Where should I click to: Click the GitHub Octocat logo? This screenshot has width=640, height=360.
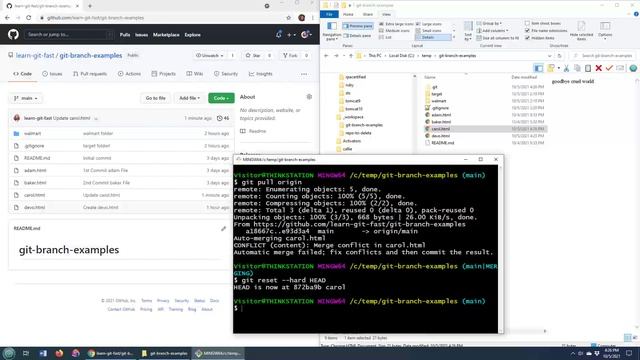13,34
